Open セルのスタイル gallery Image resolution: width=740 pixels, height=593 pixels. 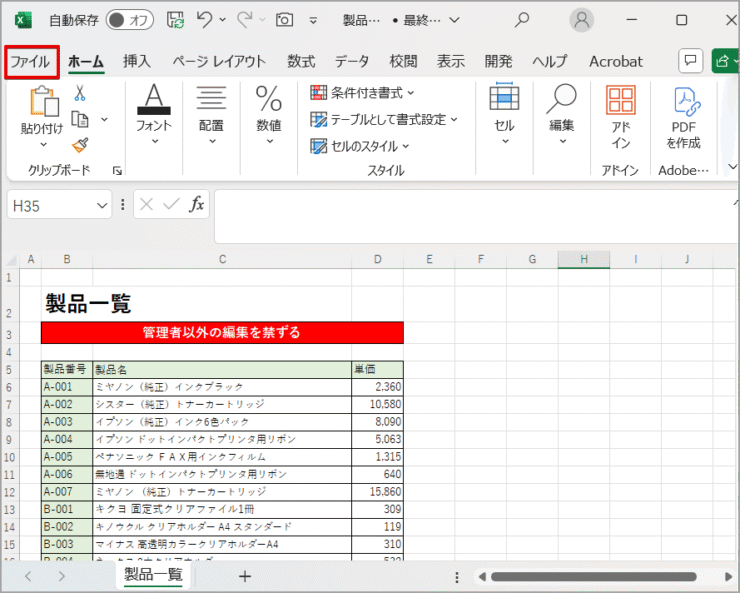[359, 146]
